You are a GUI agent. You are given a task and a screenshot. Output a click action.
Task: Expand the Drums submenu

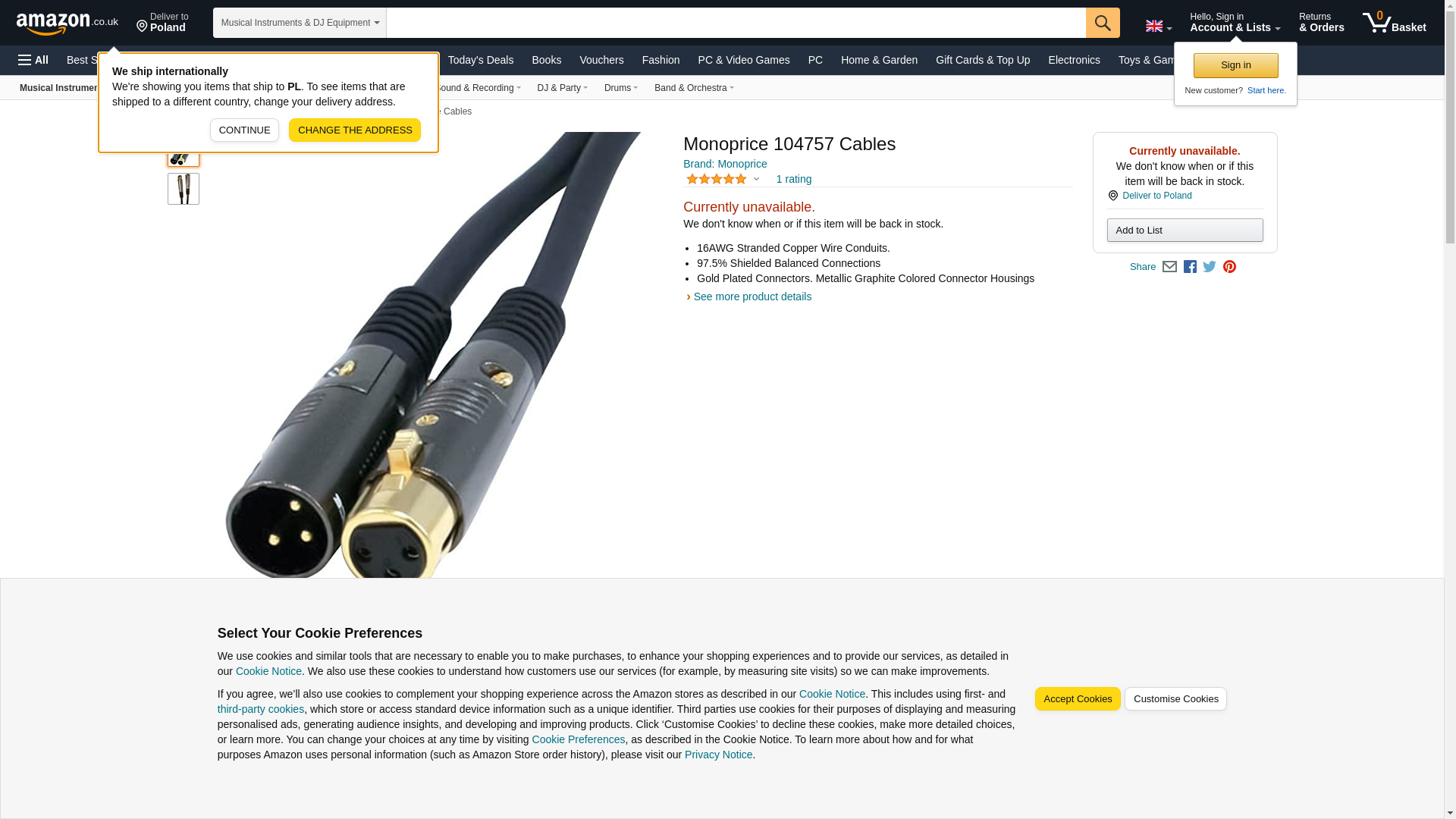(x=620, y=88)
